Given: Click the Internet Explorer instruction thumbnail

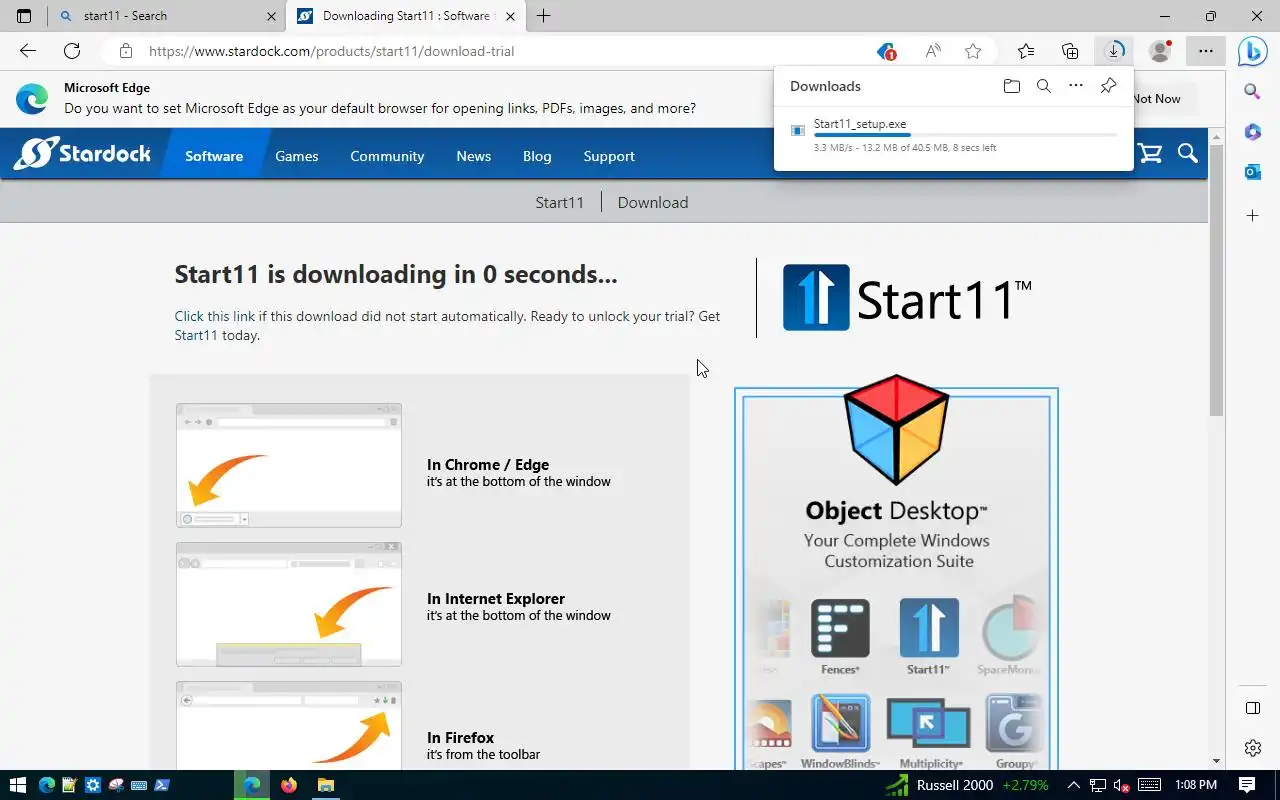Looking at the screenshot, I should [289, 604].
